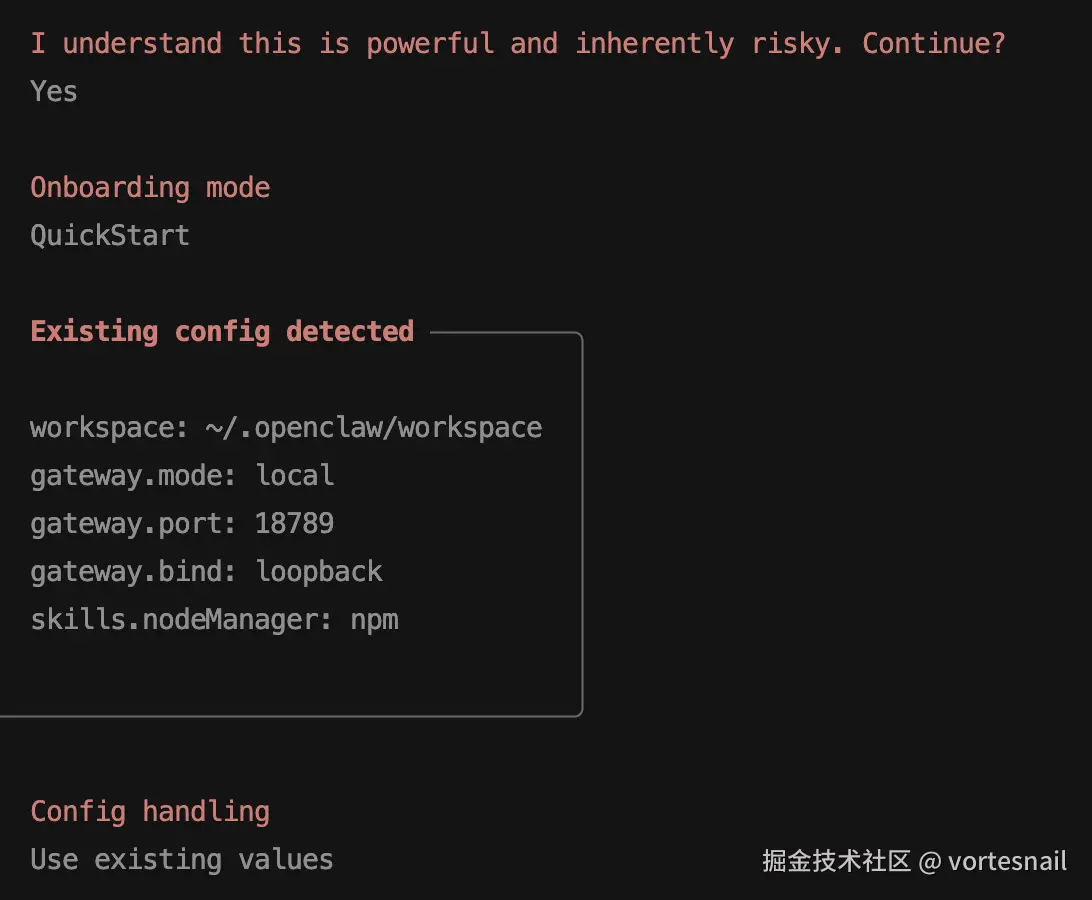Viewport: 1092px width, 900px height.
Task: Select the "local" gateway mode value
Action: click(295, 475)
